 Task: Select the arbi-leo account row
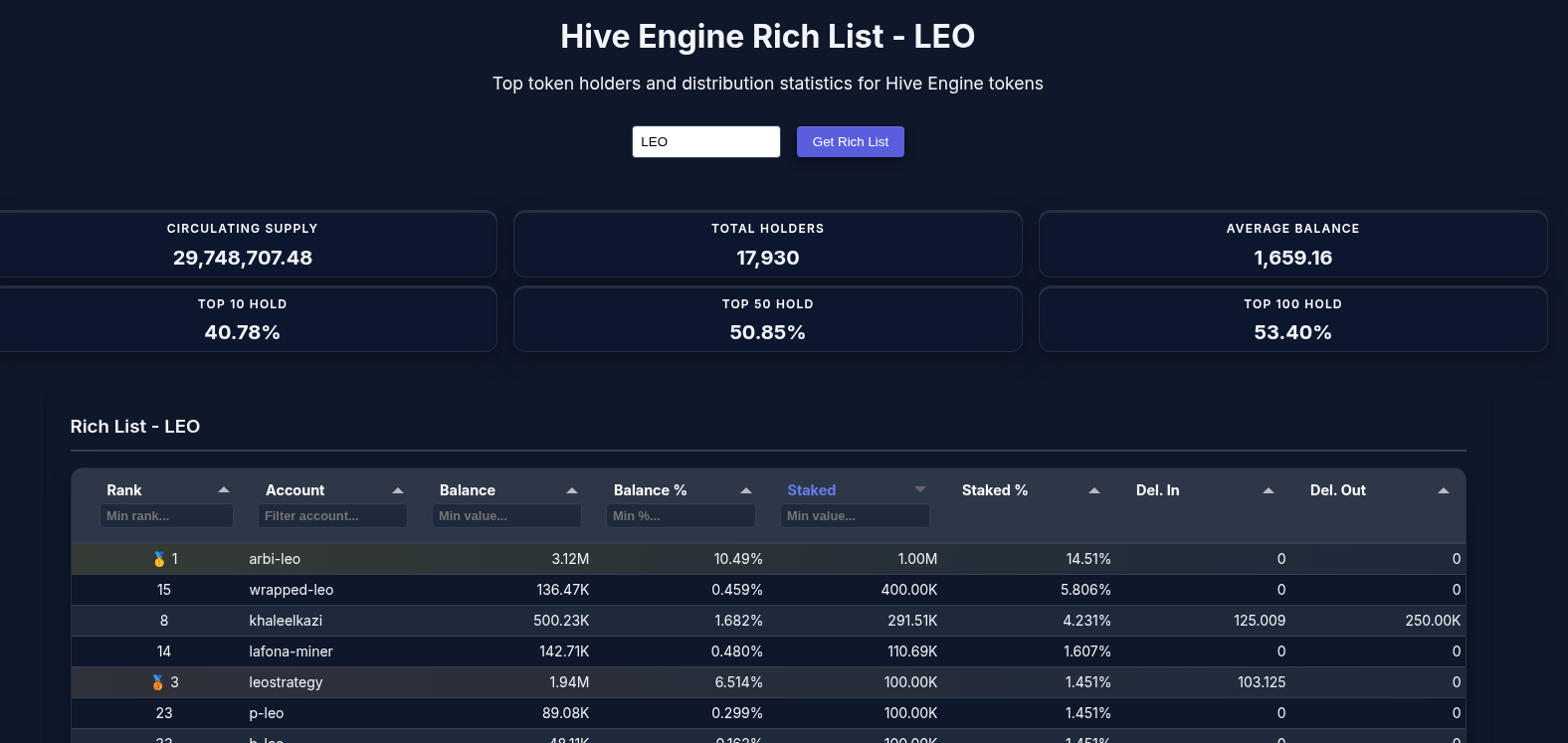275,559
